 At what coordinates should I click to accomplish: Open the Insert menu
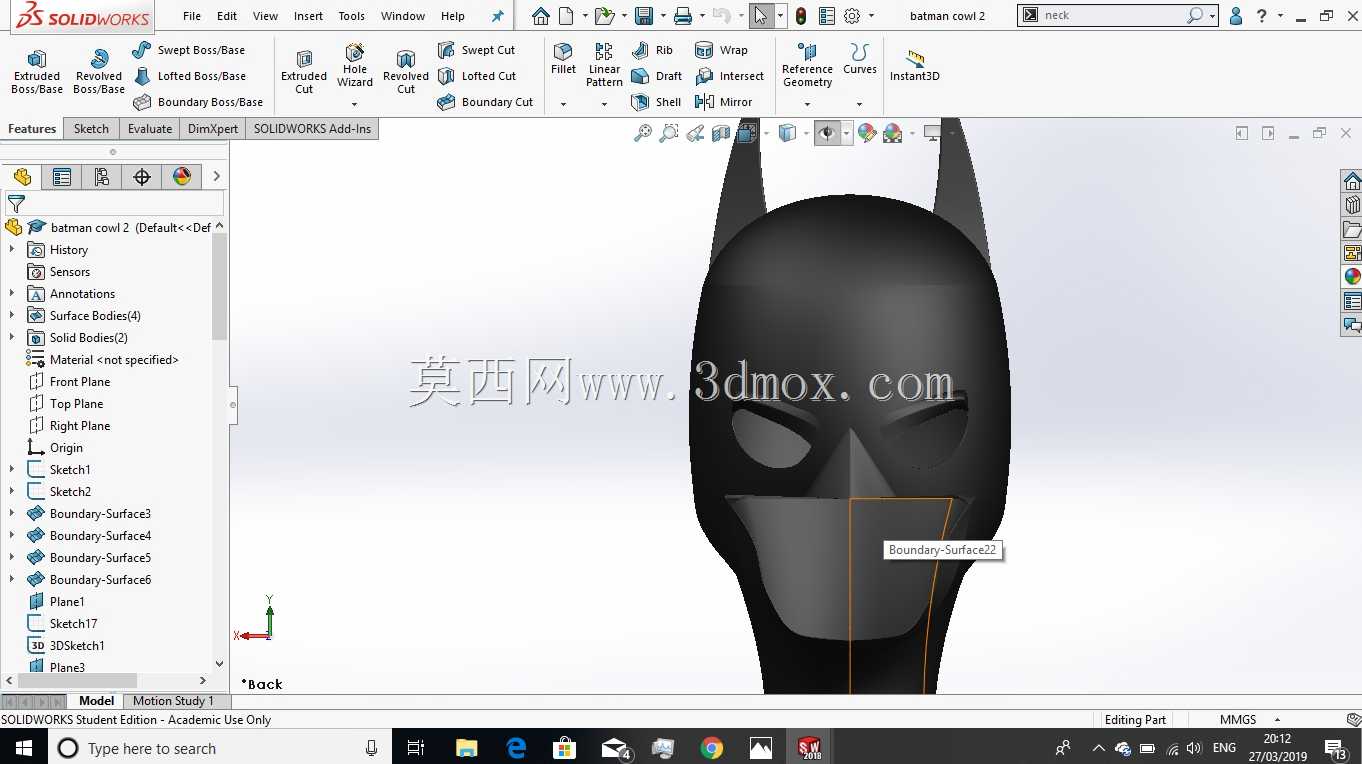pyautogui.click(x=308, y=16)
